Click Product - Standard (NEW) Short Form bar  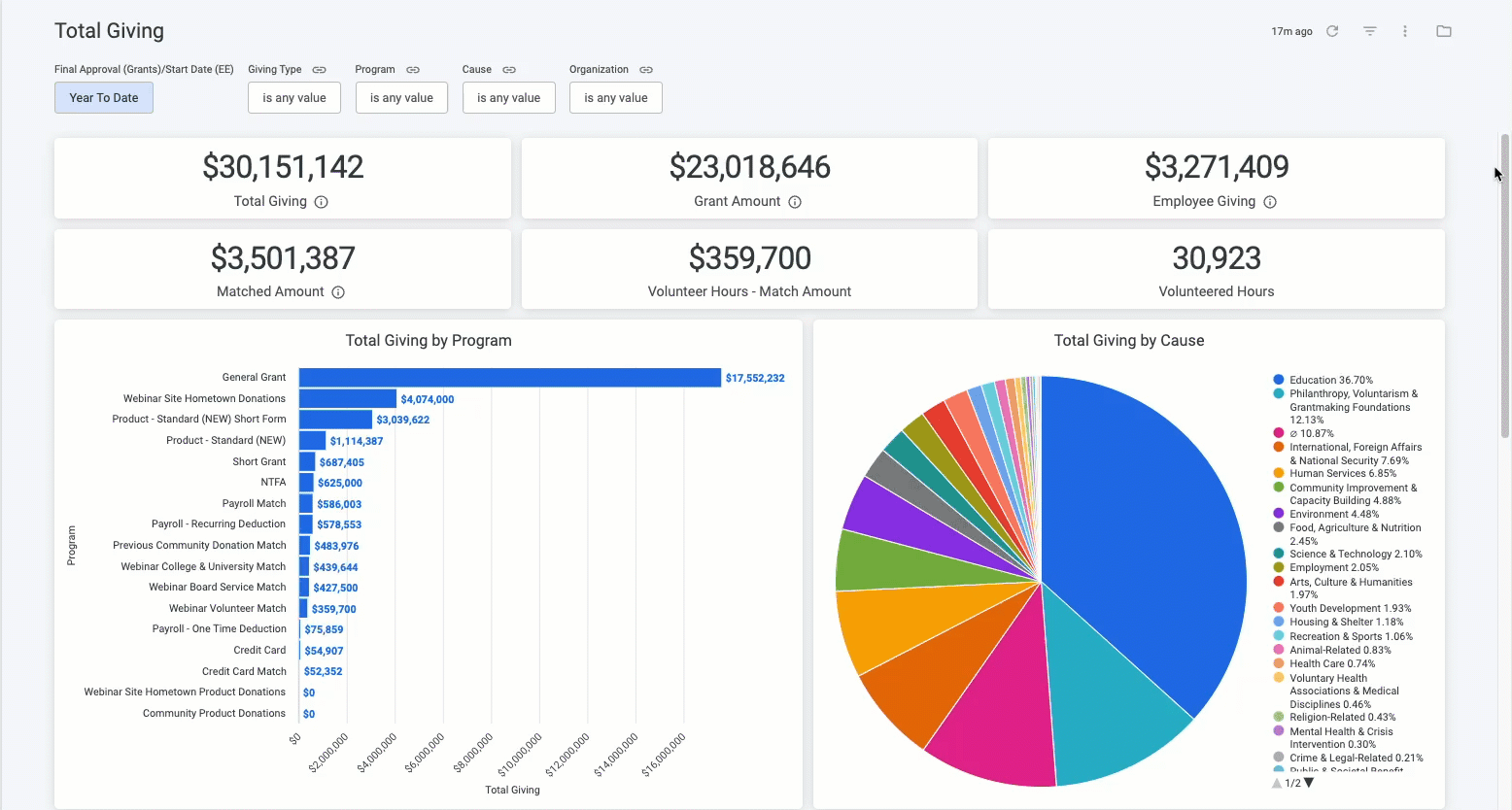(x=335, y=420)
